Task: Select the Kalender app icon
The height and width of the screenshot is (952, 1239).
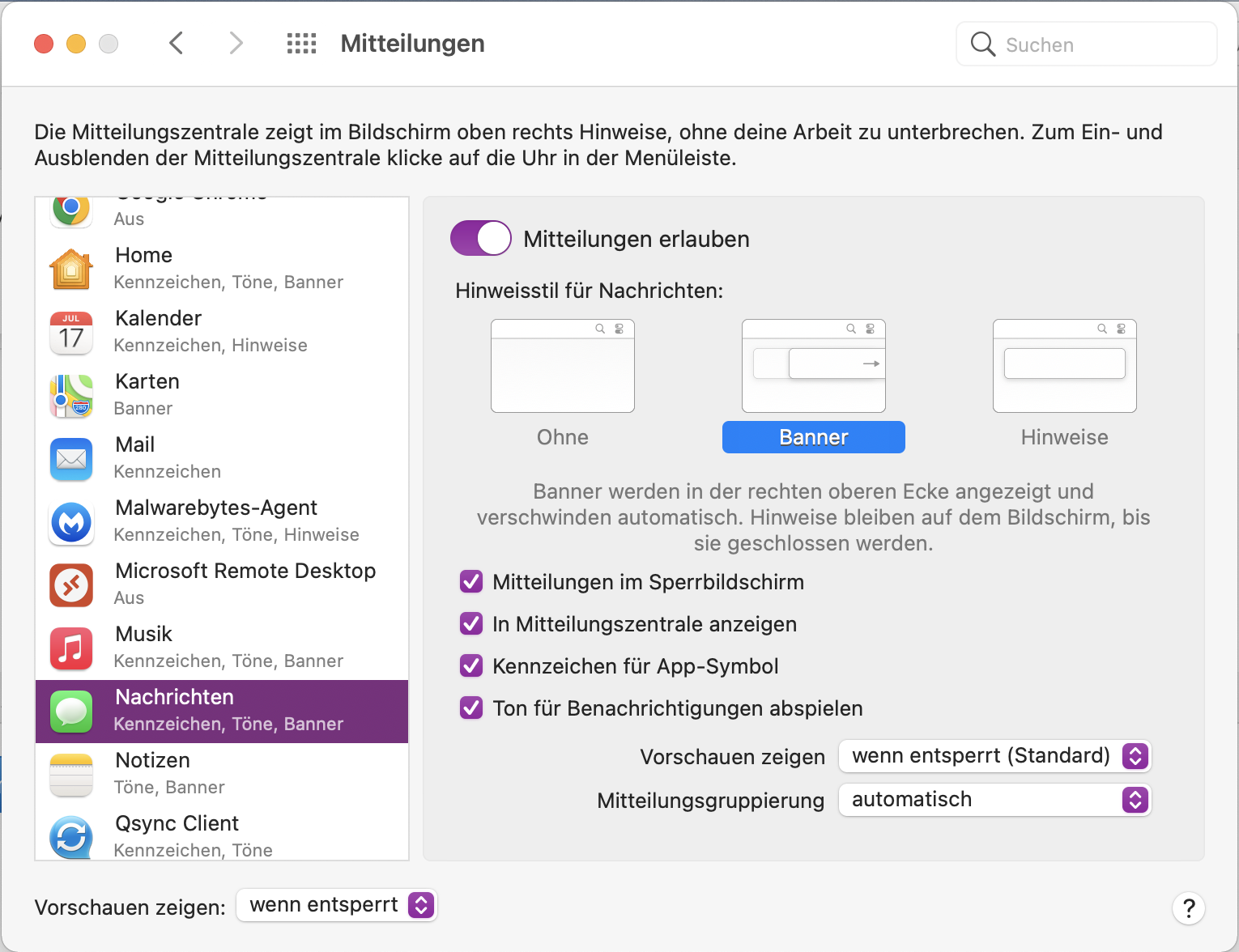Action: point(71,332)
